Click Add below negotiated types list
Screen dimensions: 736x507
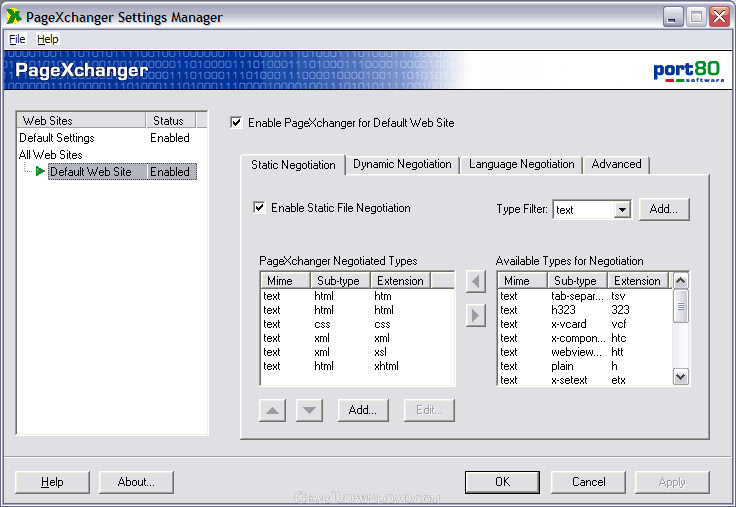click(363, 410)
